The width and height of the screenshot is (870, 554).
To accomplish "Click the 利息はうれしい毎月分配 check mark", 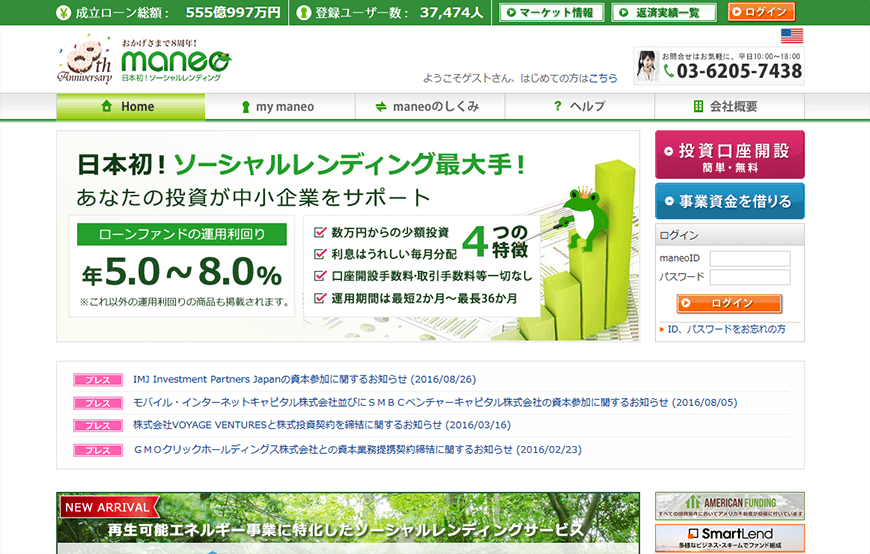I will click(x=320, y=254).
